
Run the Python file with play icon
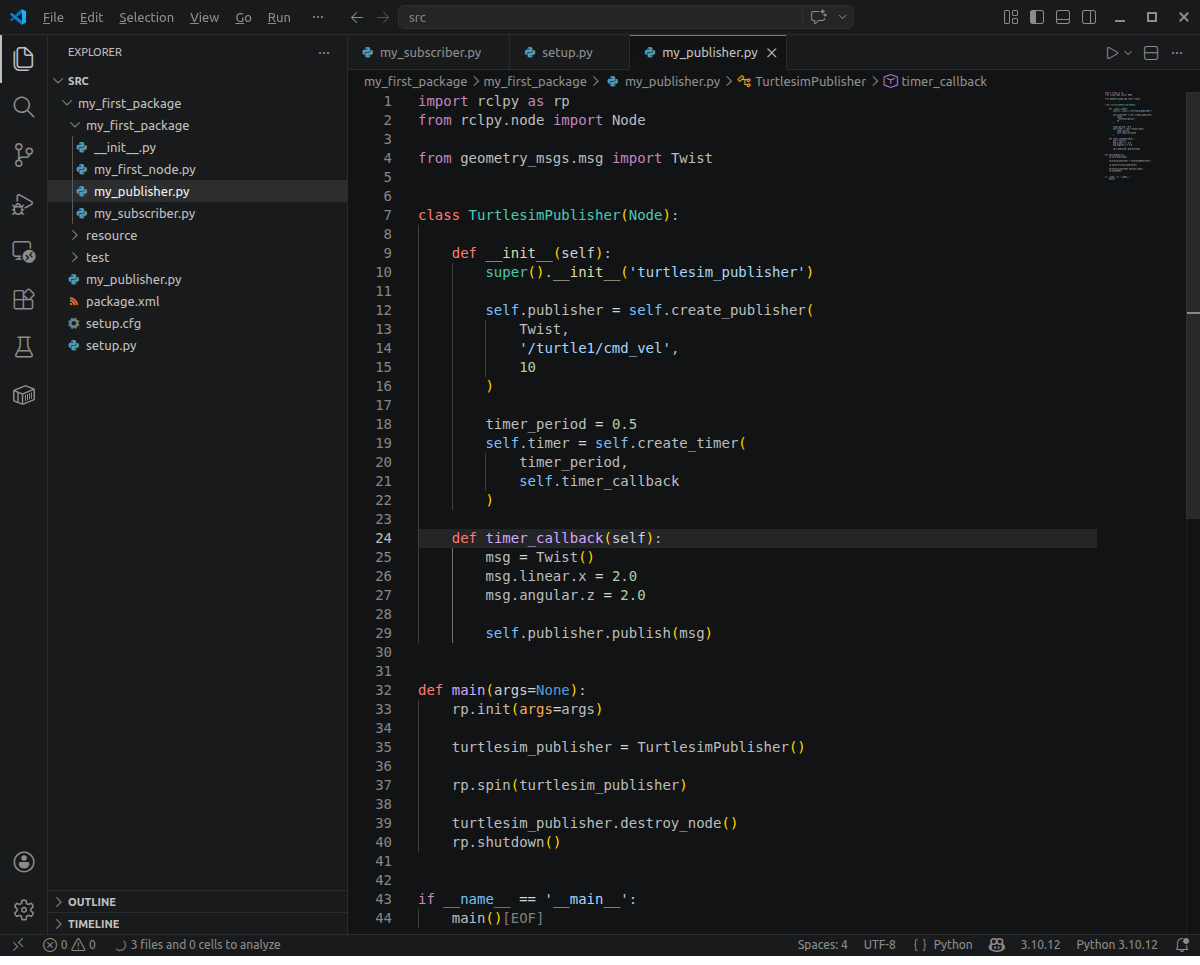[x=1112, y=53]
